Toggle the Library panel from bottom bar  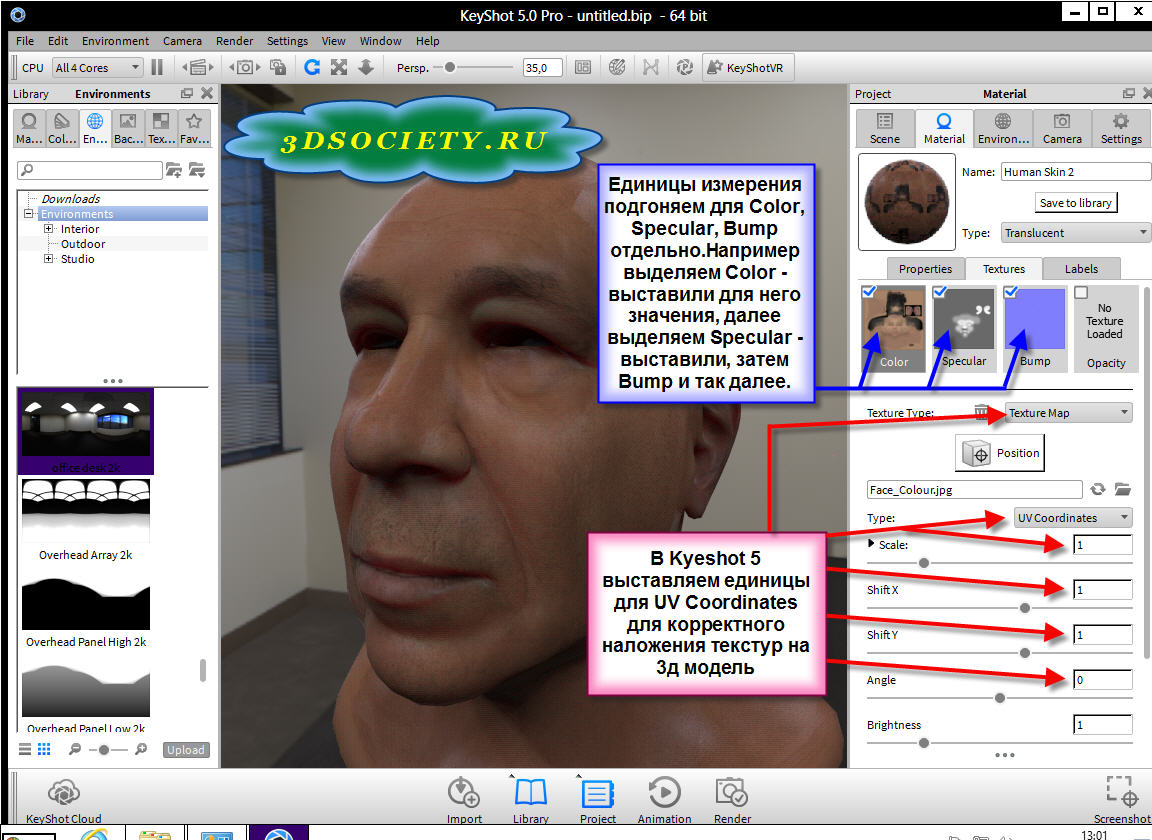point(530,800)
